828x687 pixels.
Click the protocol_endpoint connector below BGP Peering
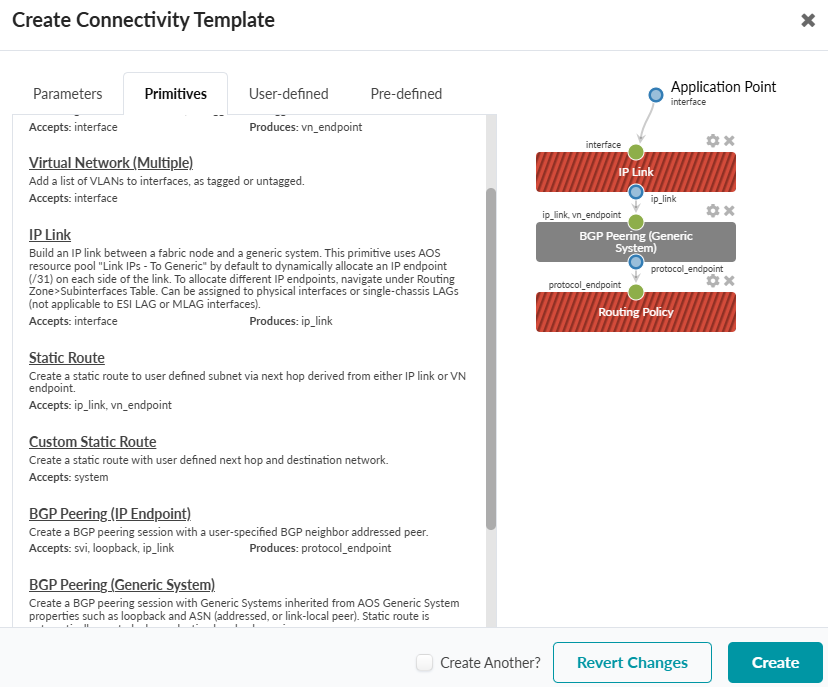point(635,263)
